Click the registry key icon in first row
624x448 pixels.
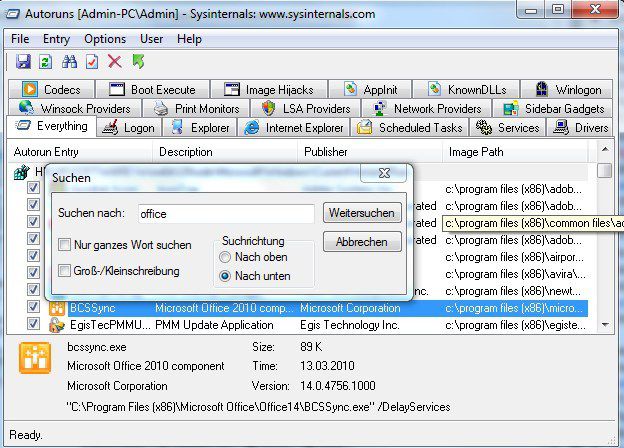coord(21,172)
